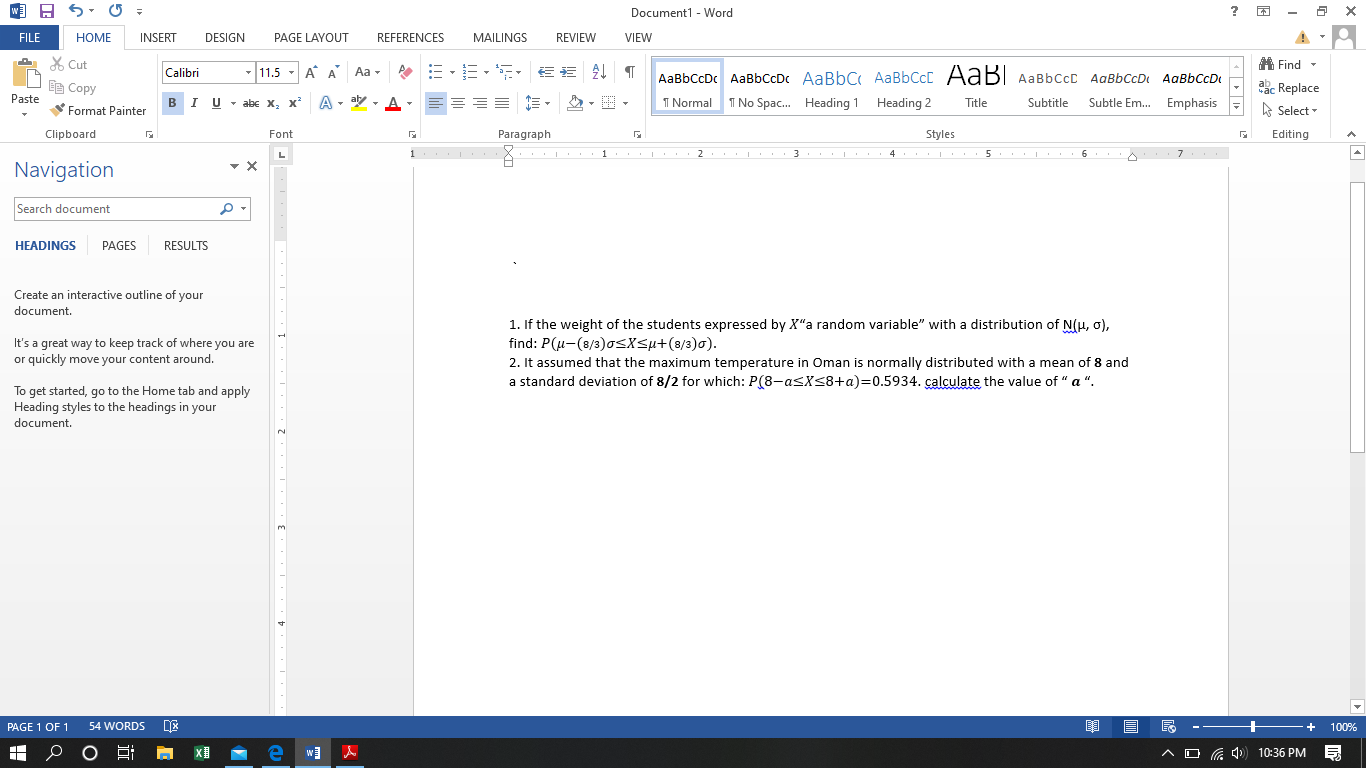Copy selection to clipboard
Image resolution: width=1366 pixels, height=768 pixels.
coord(72,88)
